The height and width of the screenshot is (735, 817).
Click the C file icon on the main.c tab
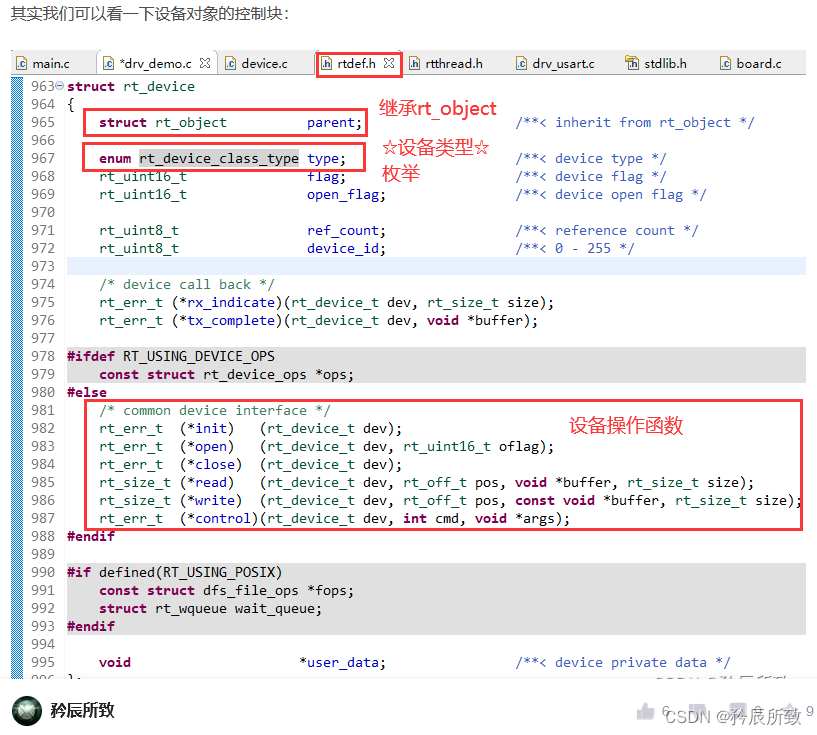pyautogui.click(x=22, y=61)
